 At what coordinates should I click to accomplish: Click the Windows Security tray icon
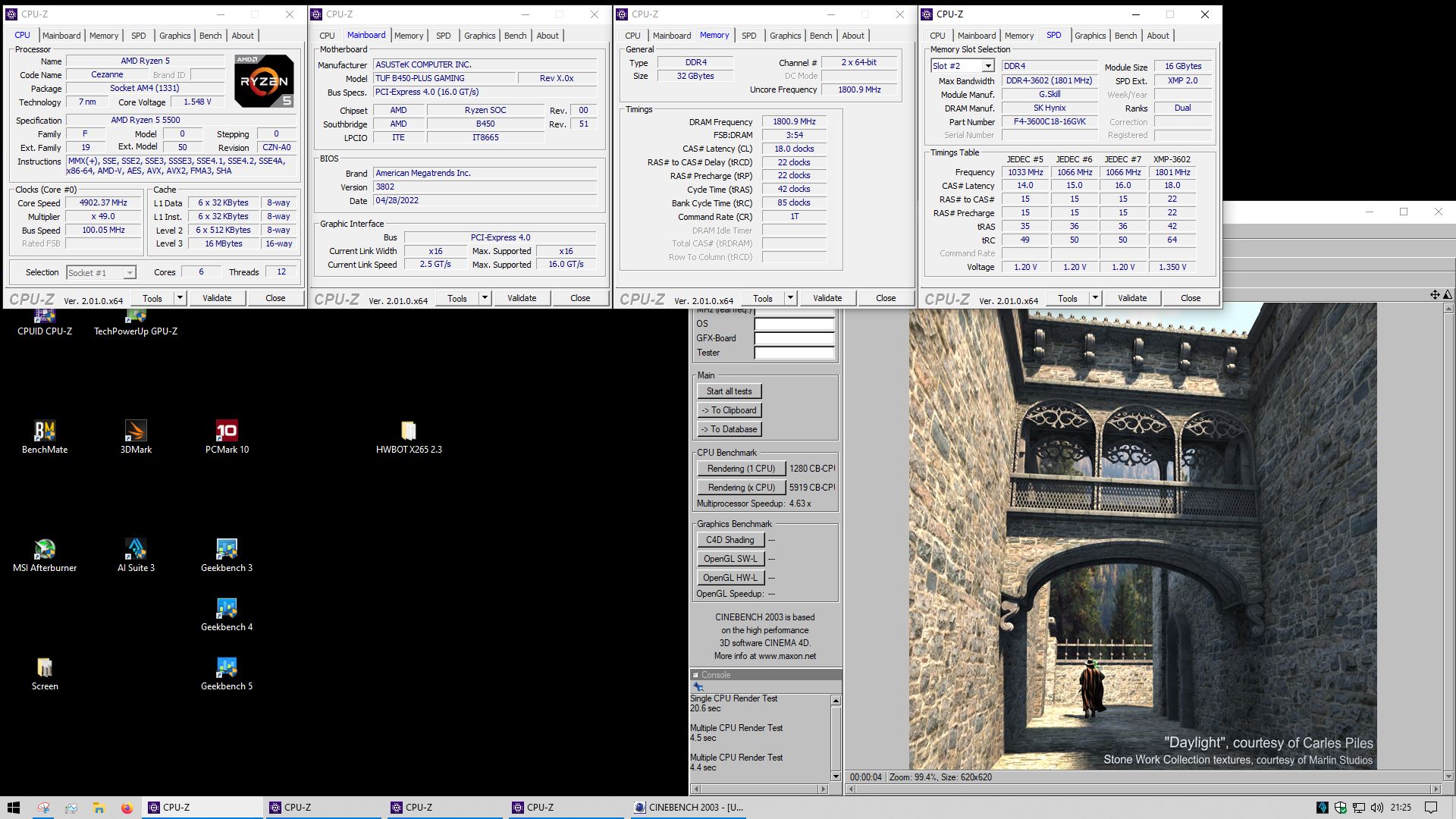[1340, 808]
